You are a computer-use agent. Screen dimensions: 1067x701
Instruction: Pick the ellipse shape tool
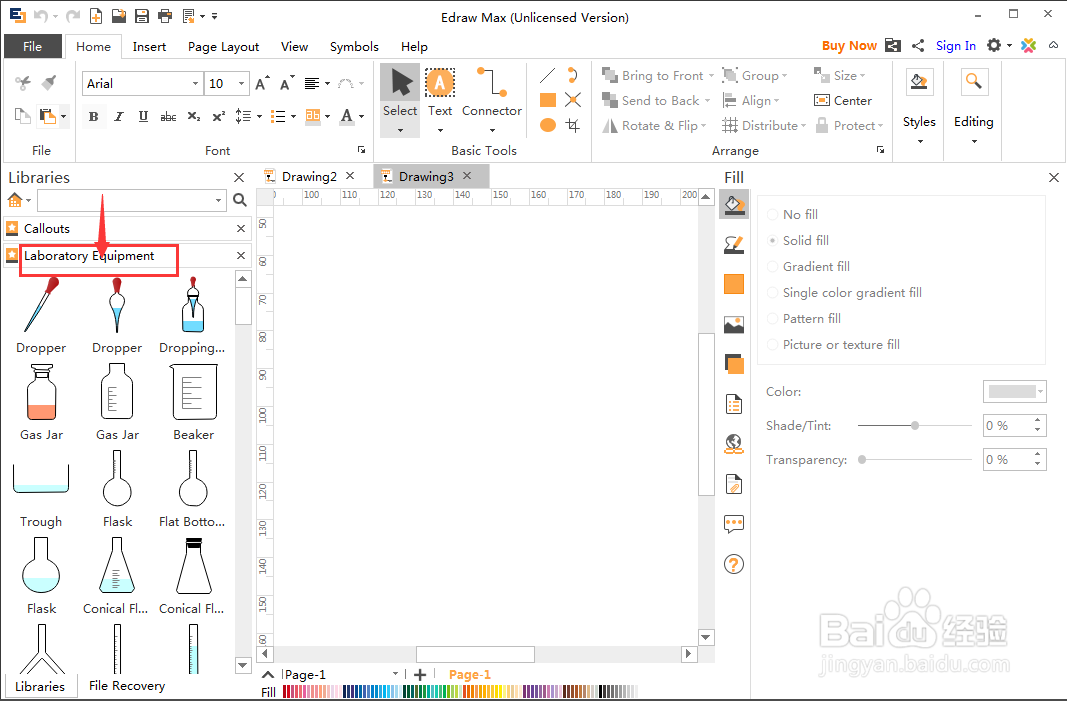(x=548, y=125)
